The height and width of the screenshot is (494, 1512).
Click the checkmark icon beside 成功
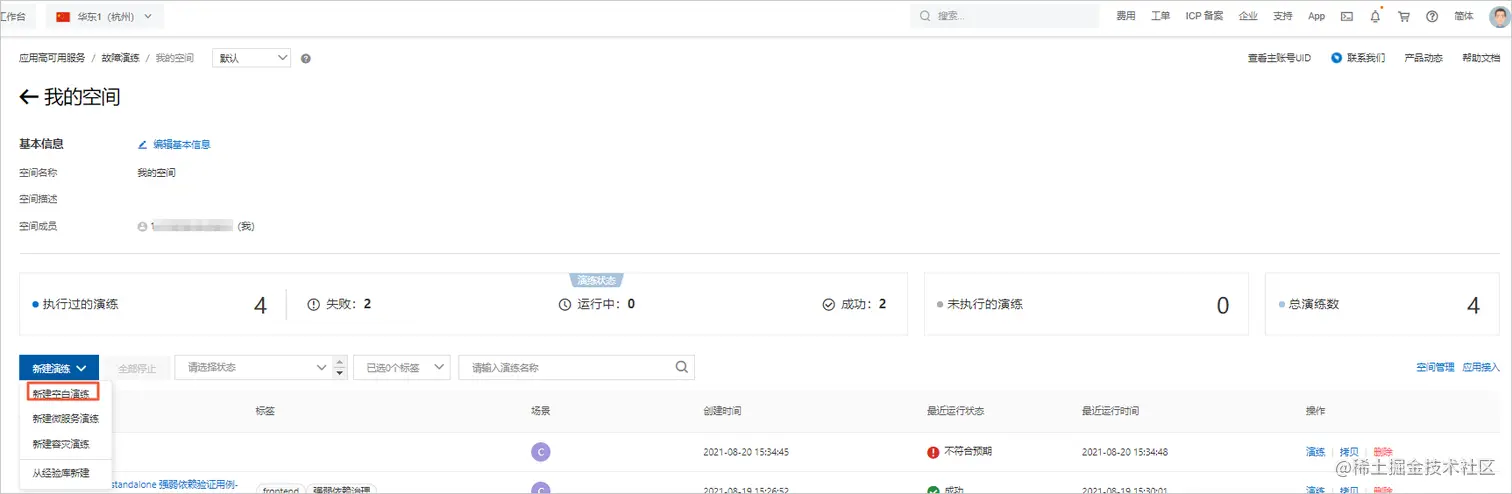point(828,304)
